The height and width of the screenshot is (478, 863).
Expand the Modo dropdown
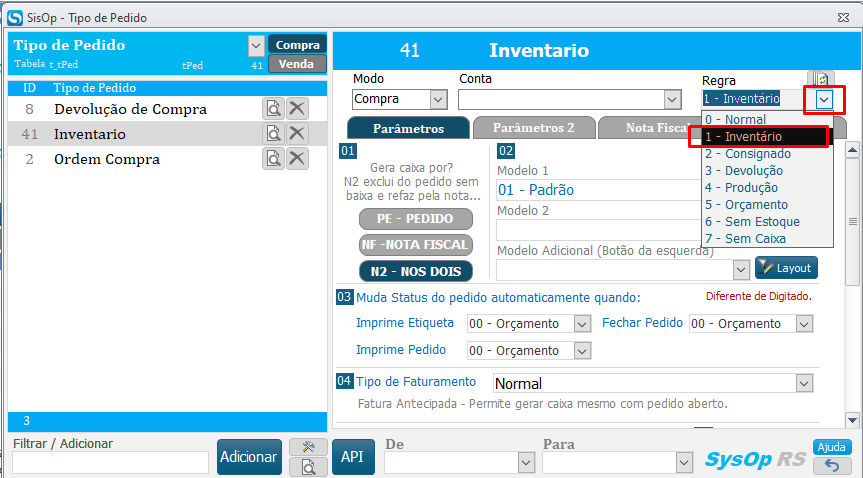point(437,99)
